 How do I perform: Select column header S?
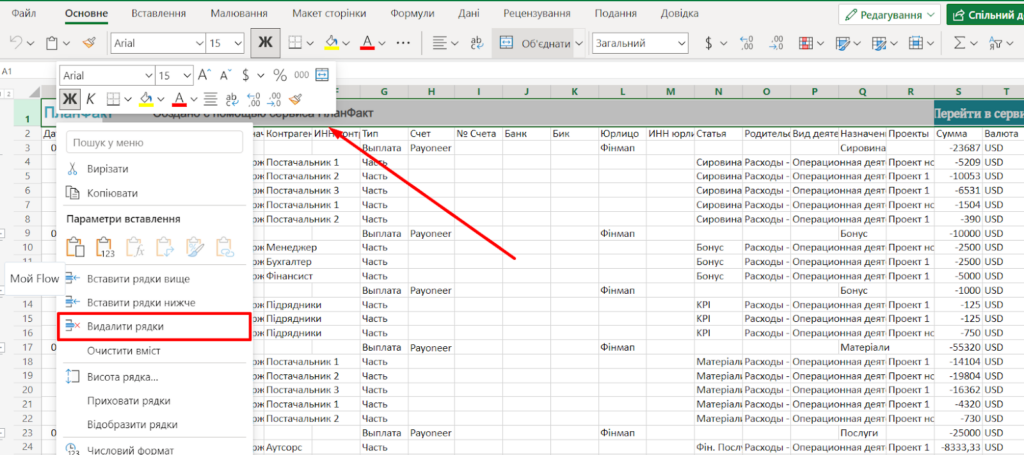tap(958, 92)
